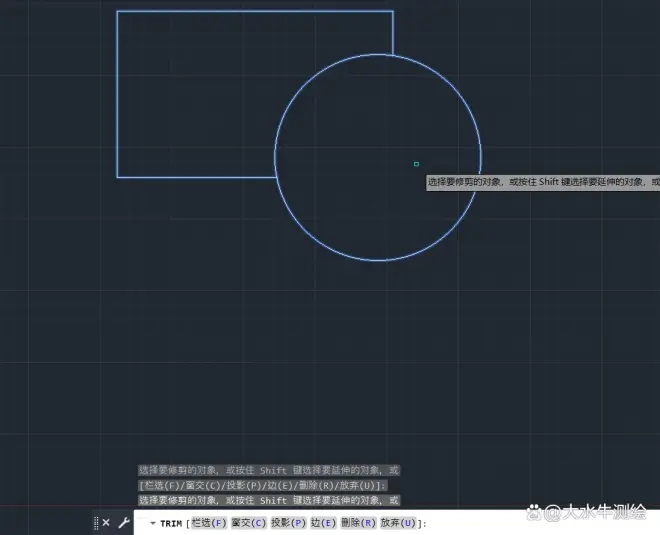Click the history line starting with [栏选(F)/窗交(C)

[263, 485]
